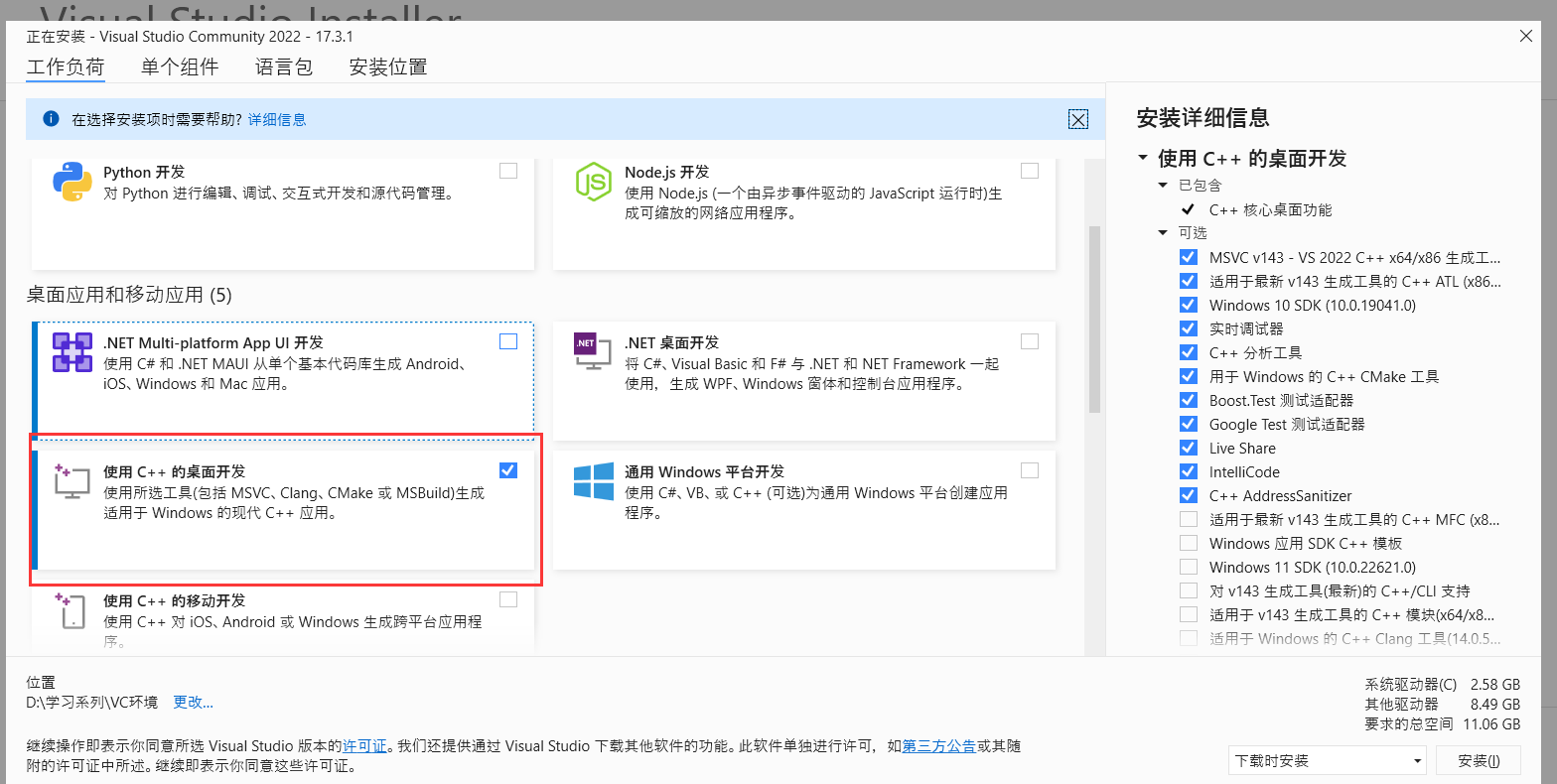Check the Python 开发 workload checkbox

[x=508, y=171]
